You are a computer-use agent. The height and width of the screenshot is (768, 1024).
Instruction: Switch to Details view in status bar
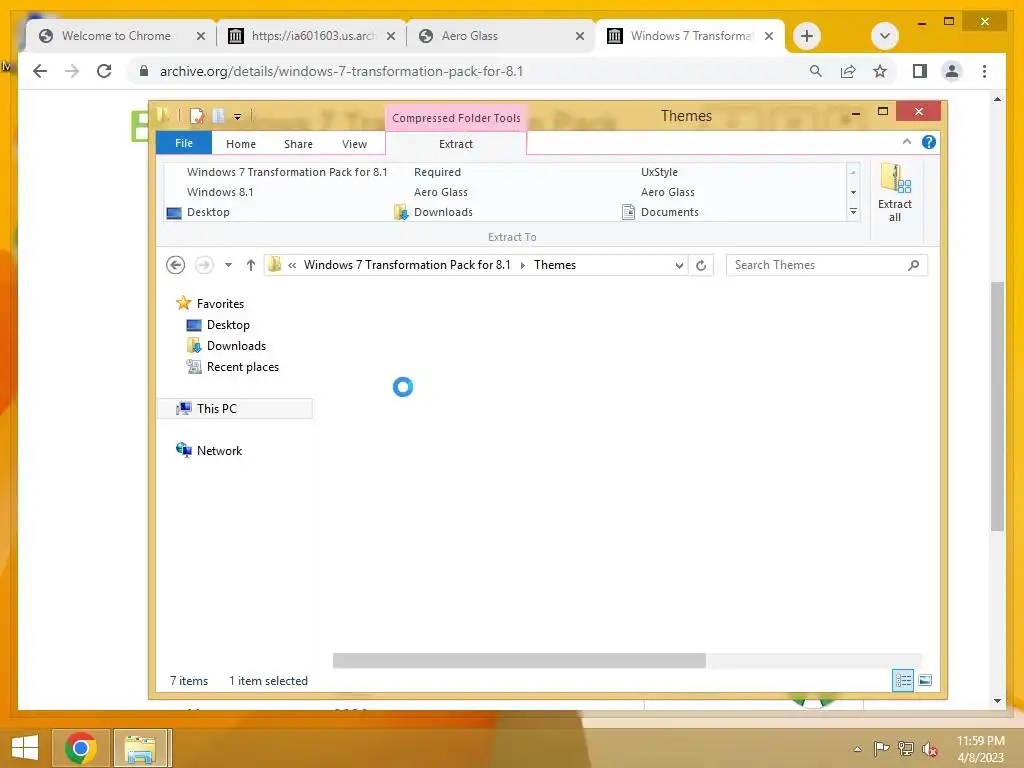click(903, 680)
